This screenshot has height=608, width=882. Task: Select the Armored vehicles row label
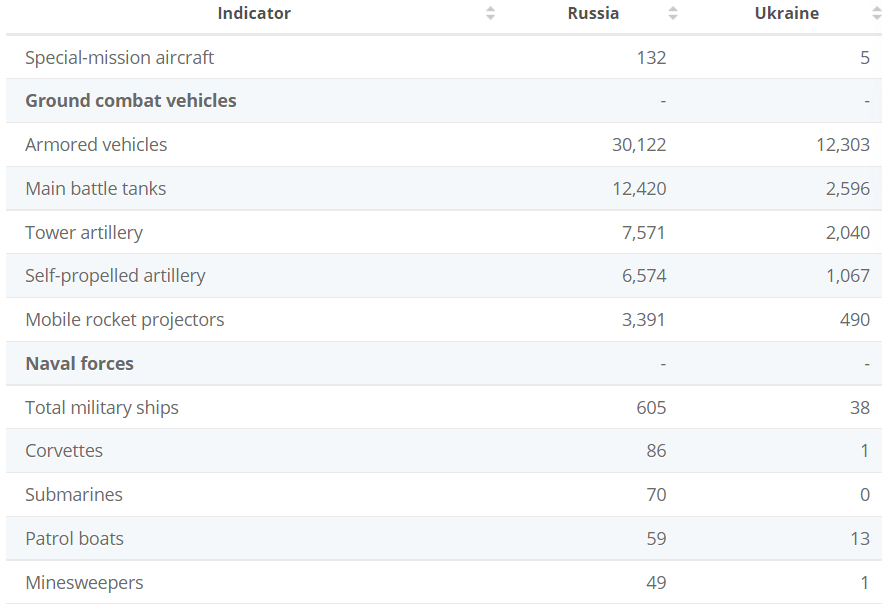tap(96, 145)
